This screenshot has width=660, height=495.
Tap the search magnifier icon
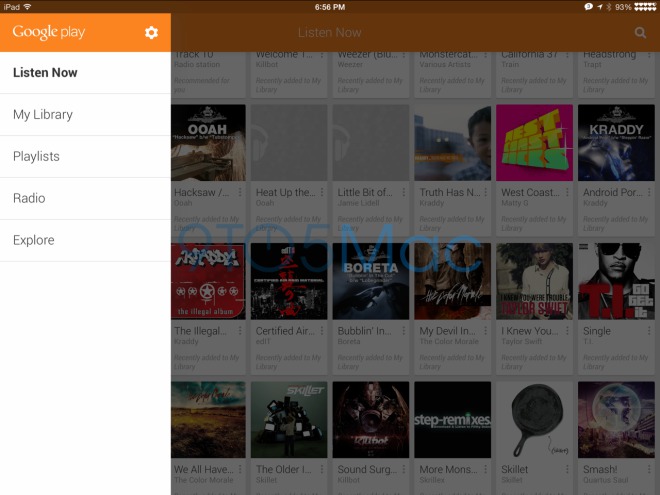pyautogui.click(x=640, y=32)
